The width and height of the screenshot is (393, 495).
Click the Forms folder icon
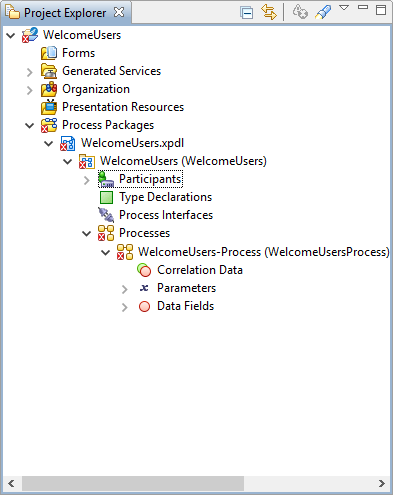(49, 53)
